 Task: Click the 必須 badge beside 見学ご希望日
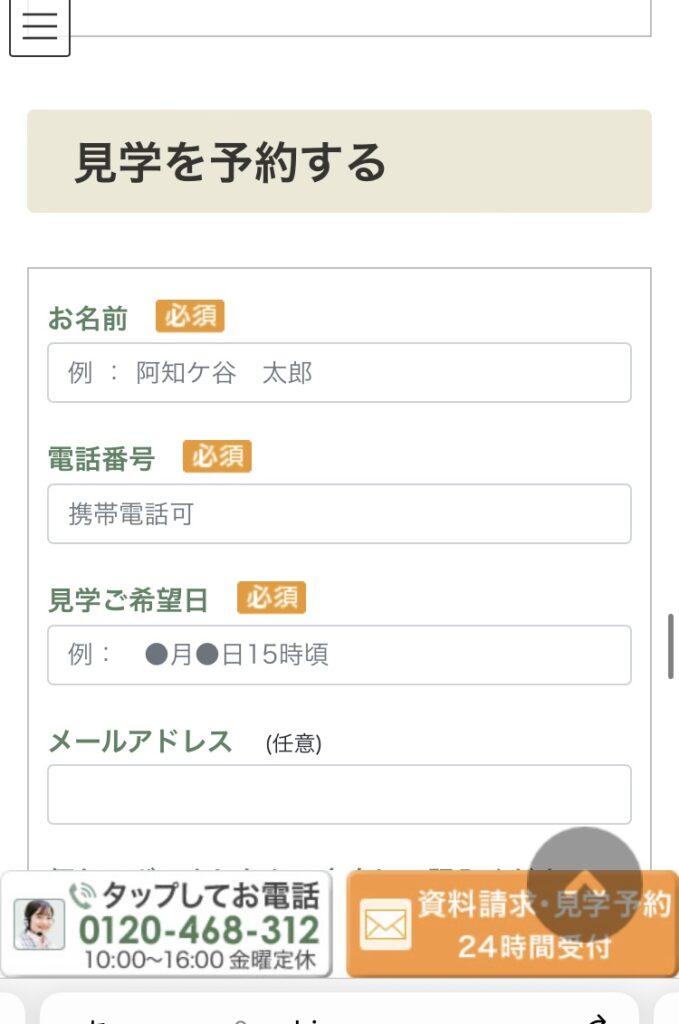click(x=272, y=598)
